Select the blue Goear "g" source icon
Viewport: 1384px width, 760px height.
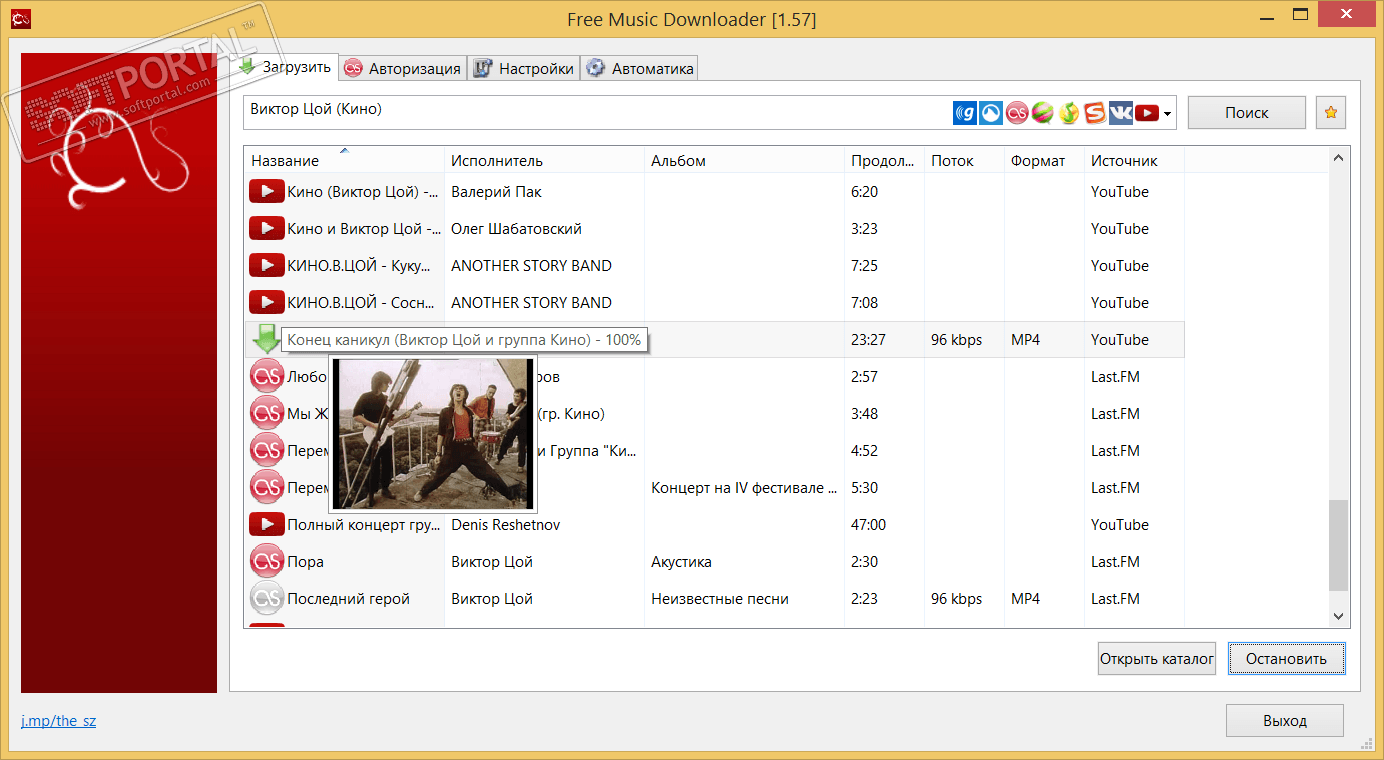point(965,113)
